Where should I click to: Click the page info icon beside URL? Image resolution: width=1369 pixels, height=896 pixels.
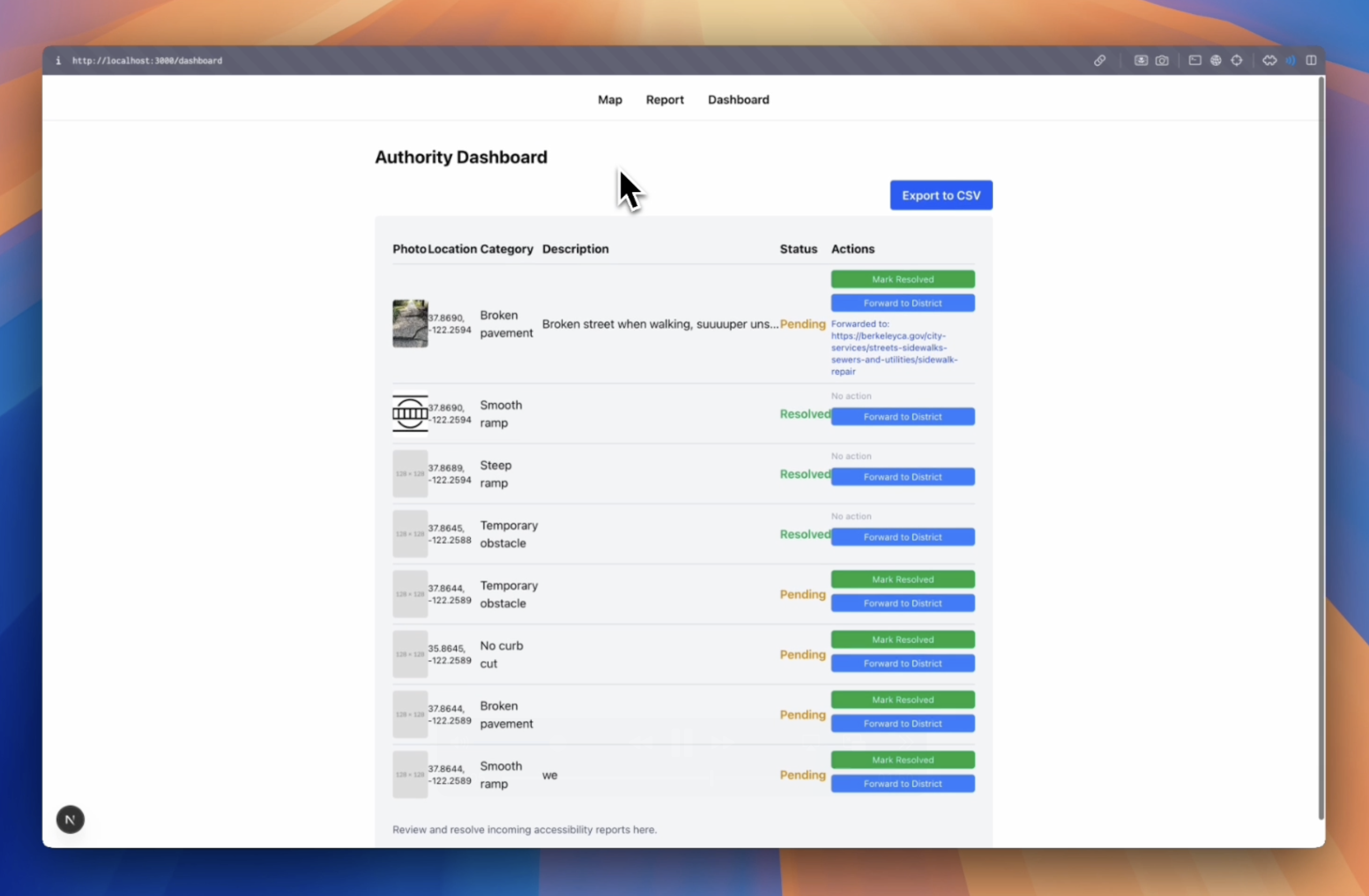pos(58,61)
